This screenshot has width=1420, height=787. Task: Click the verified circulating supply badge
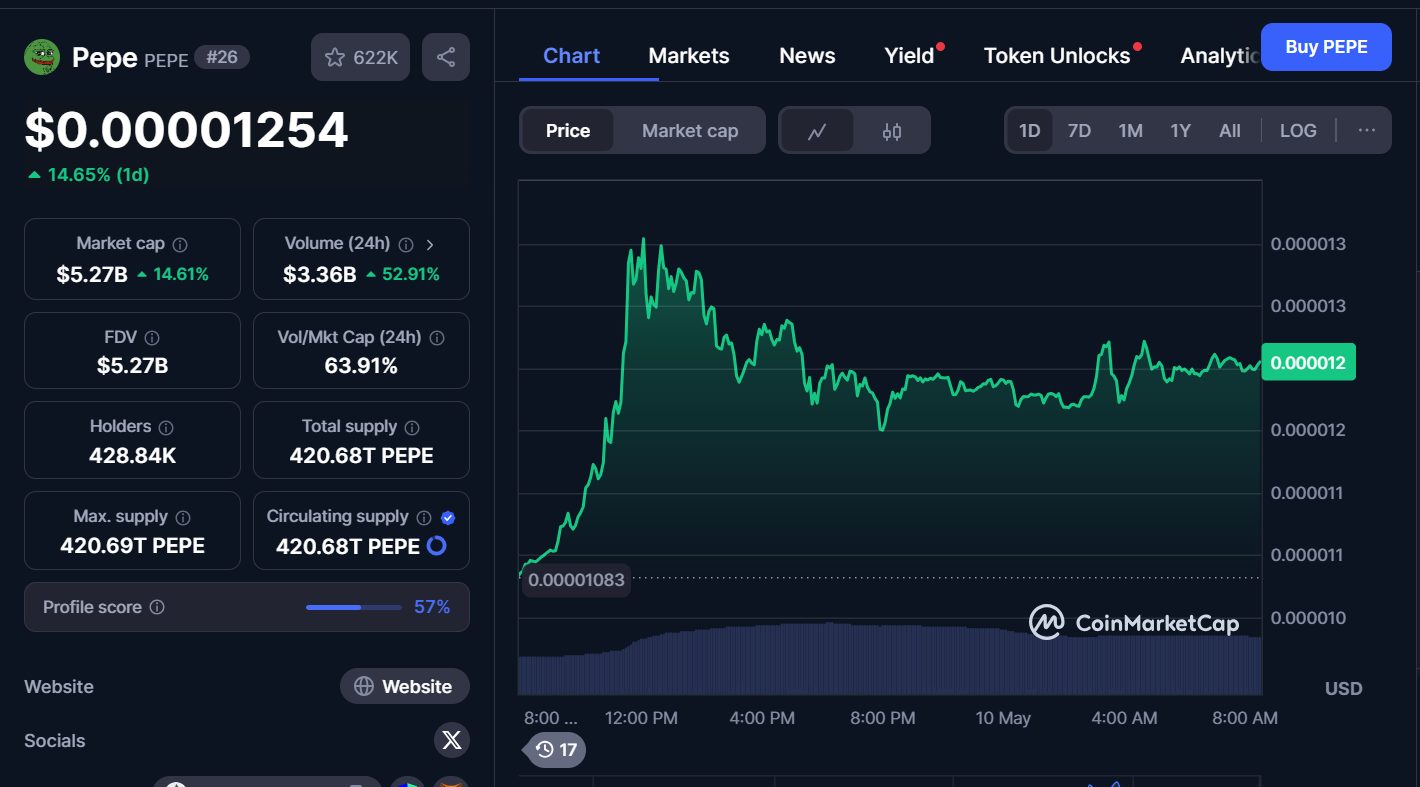tap(448, 517)
